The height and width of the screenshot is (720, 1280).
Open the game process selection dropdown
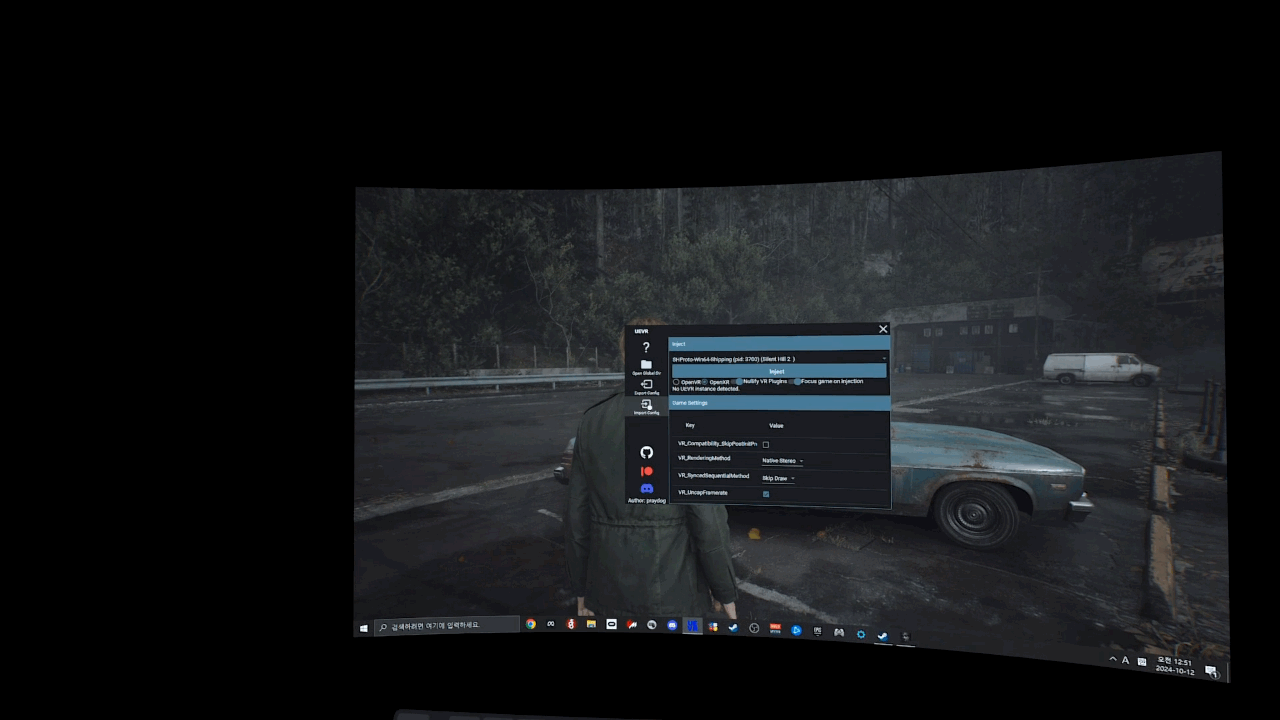tap(778, 359)
